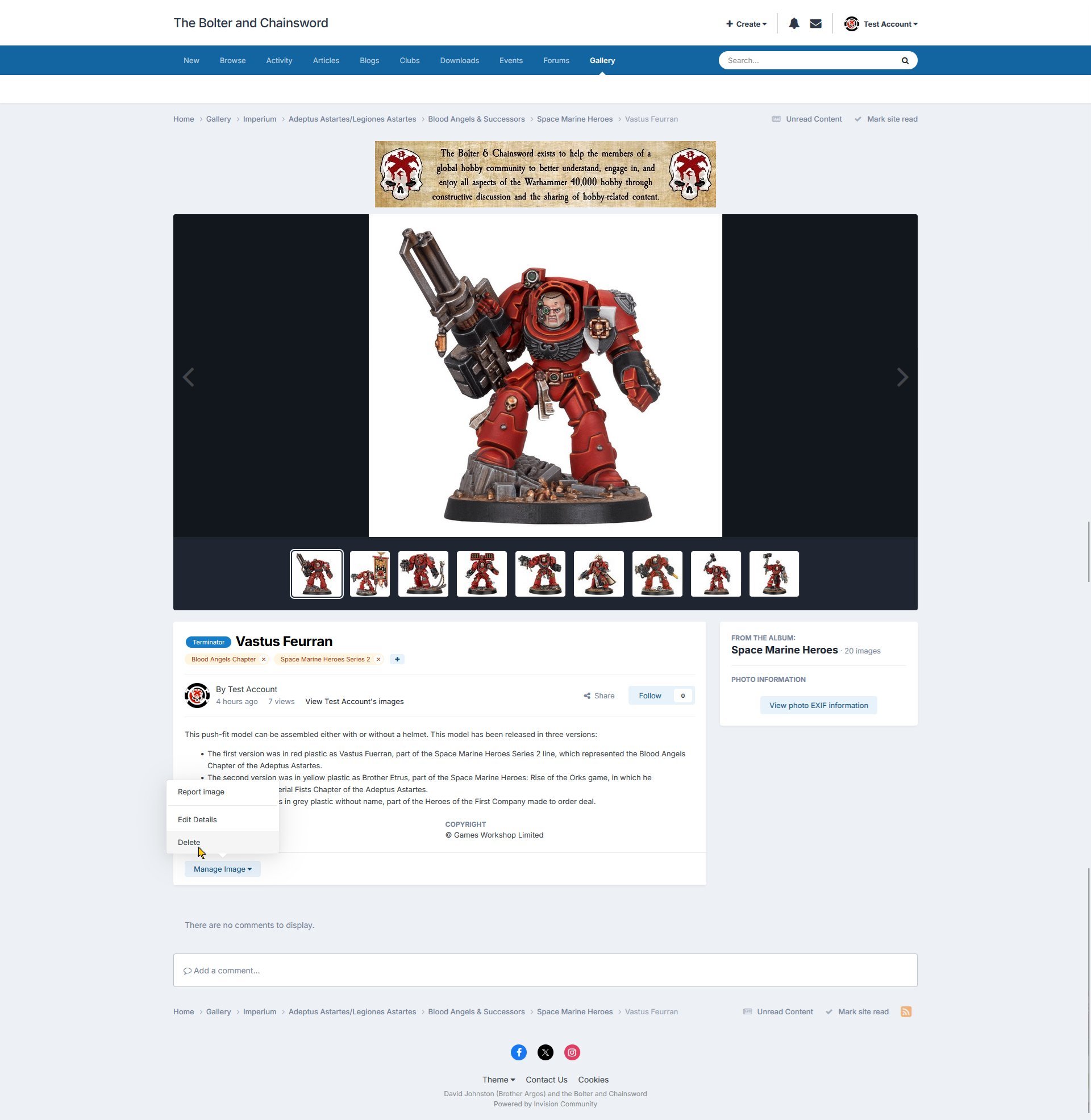1091x1120 pixels.
Task: Open the notifications bell icon
Action: click(x=794, y=23)
